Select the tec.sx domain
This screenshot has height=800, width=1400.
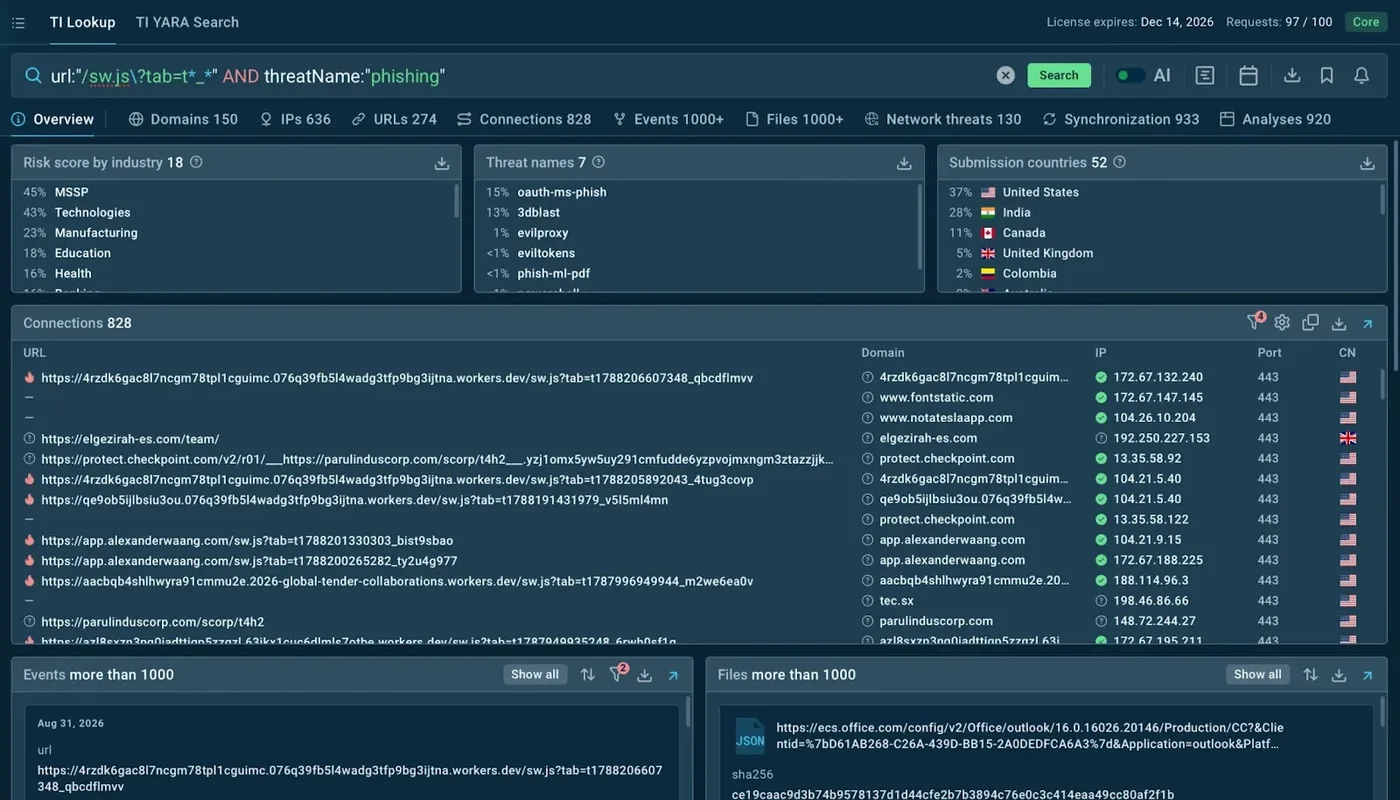pyautogui.click(x=896, y=600)
